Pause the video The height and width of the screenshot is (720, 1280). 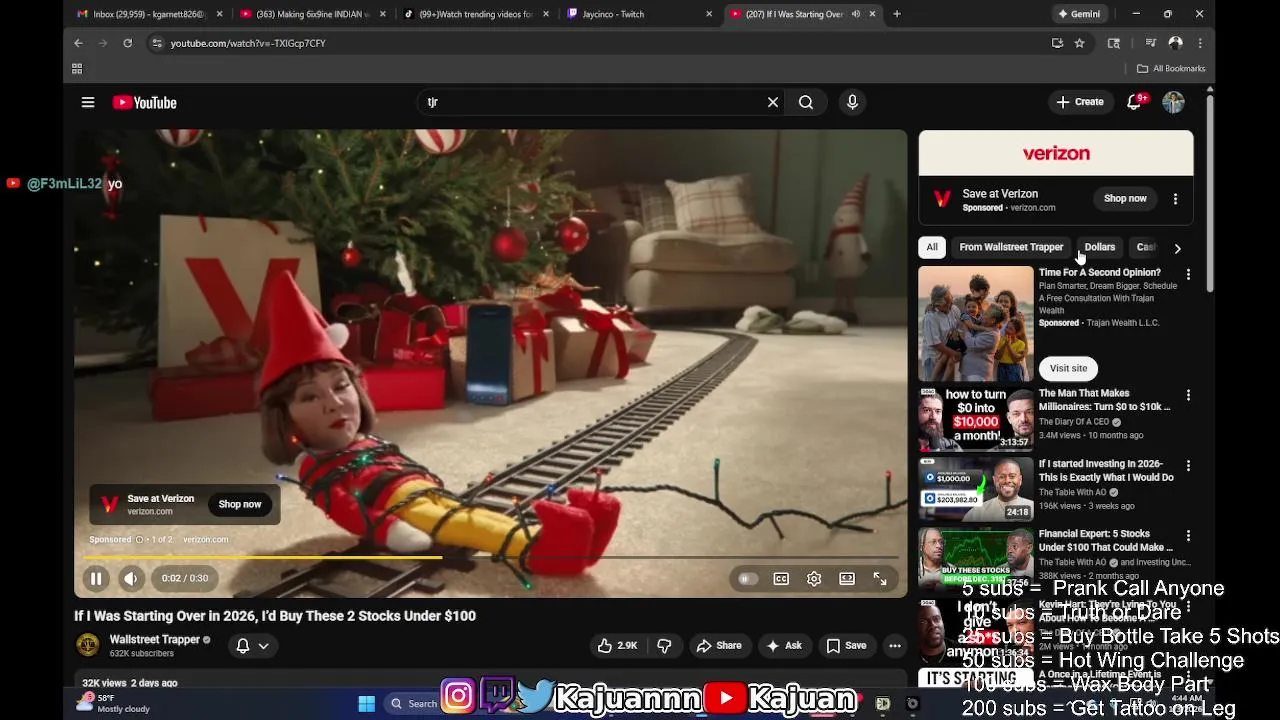pyautogui.click(x=96, y=578)
